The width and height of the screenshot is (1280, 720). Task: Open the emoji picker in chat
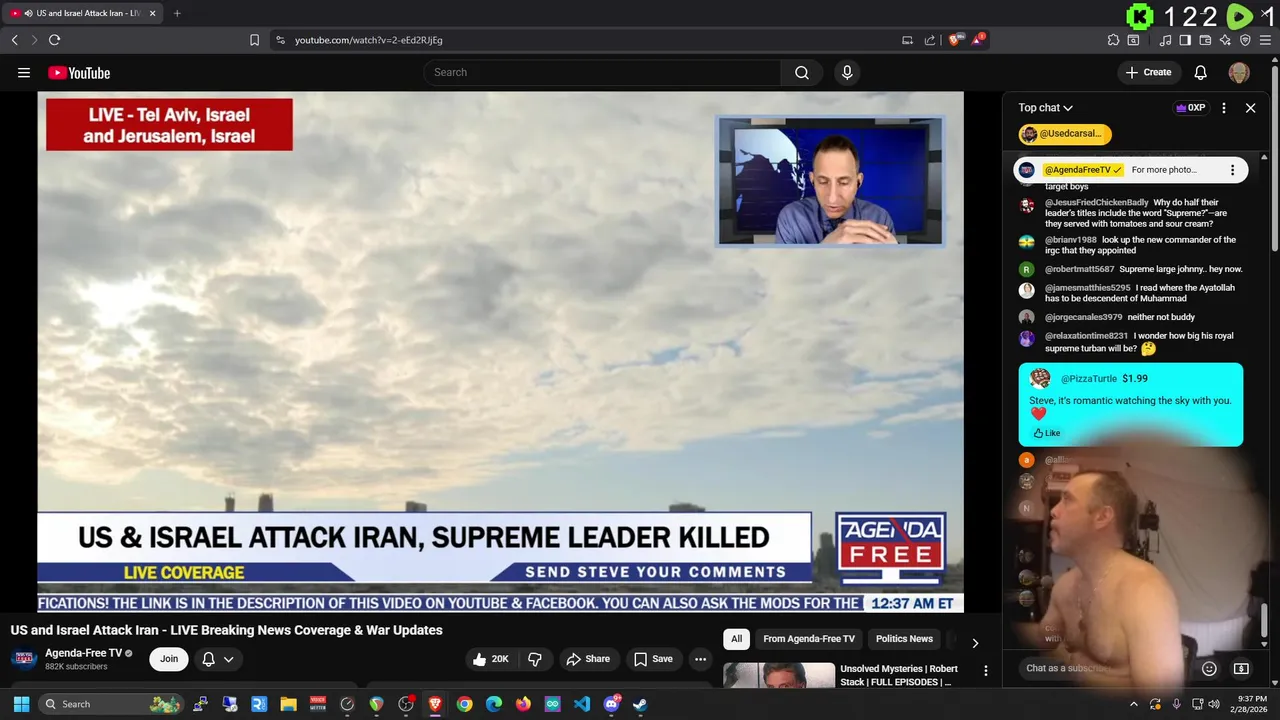tap(1209, 668)
